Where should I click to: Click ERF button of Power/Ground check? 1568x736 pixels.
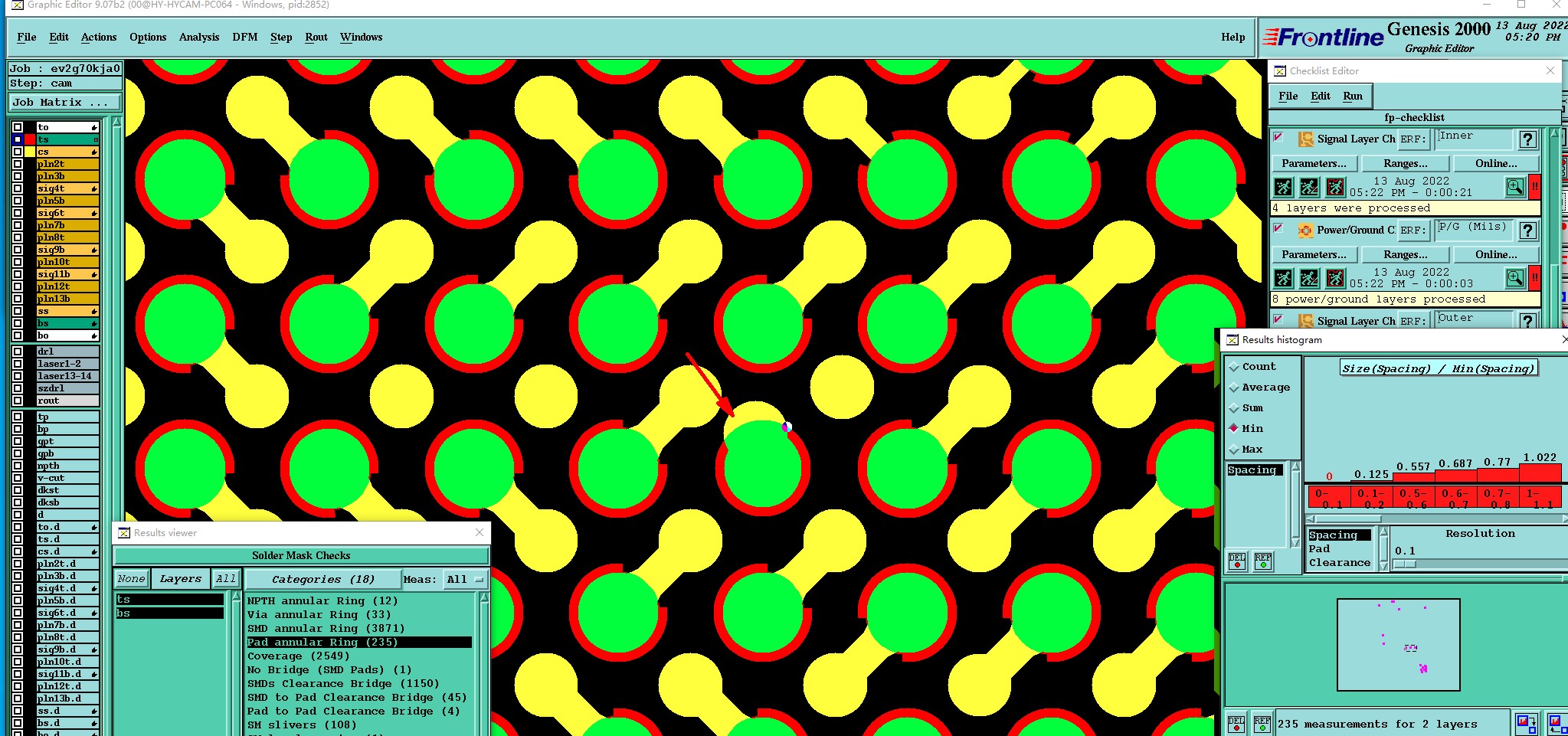[x=1413, y=231]
